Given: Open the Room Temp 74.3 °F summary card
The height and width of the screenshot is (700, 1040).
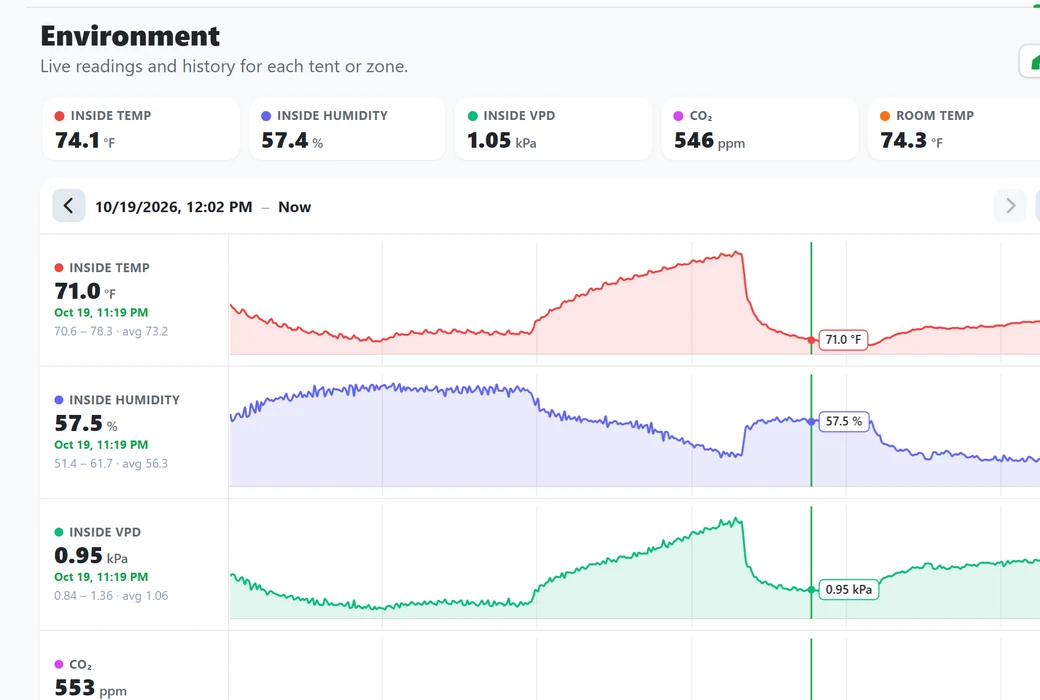Looking at the screenshot, I should coord(954,129).
